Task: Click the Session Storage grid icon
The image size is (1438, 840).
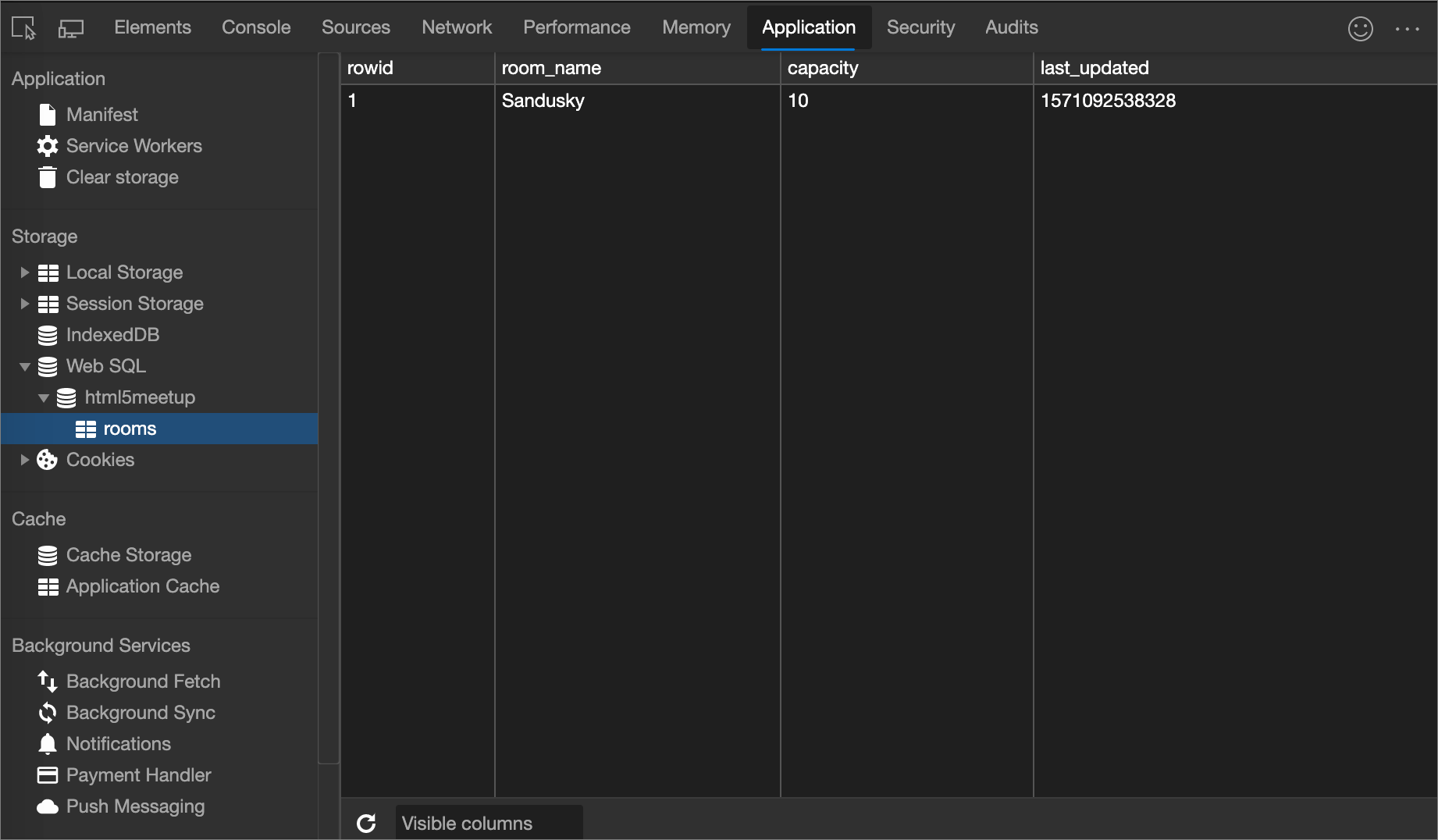Action: click(x=48, y=304)
